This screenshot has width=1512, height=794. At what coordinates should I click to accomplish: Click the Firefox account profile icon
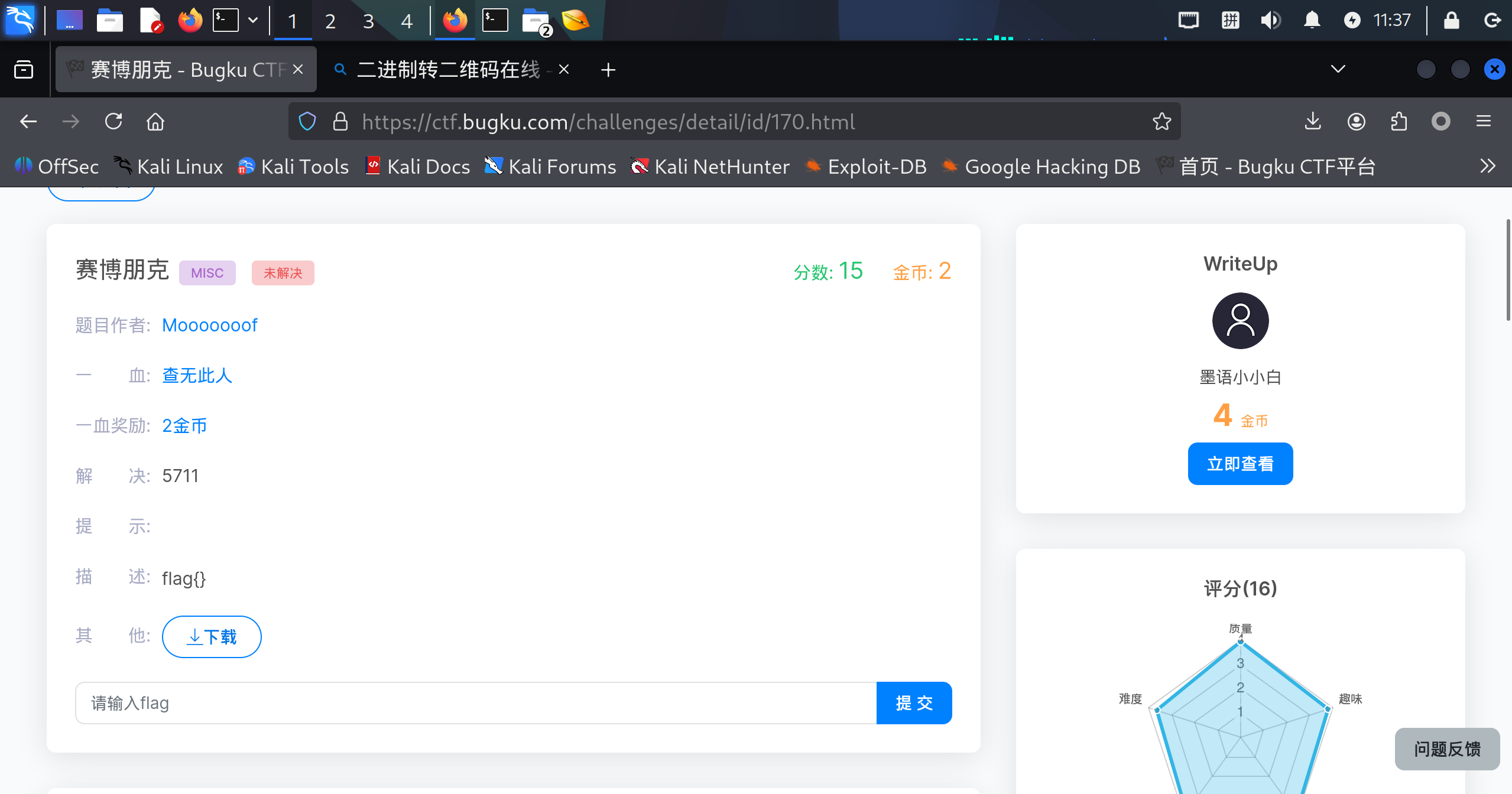pyautogui.click(x=1356, y=122)
